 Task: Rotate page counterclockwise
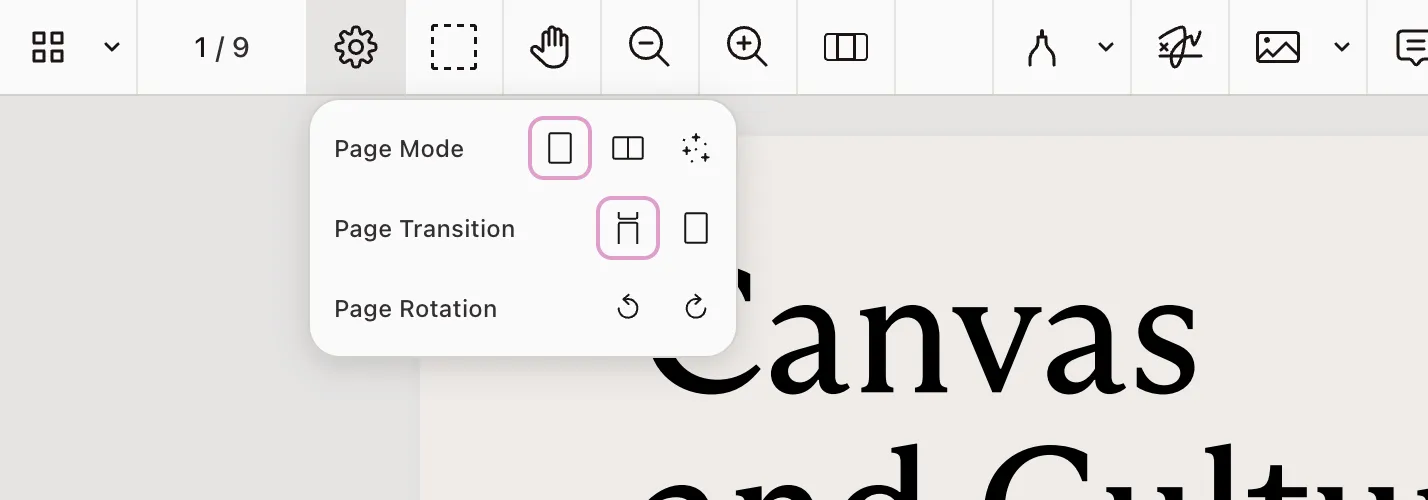(x=628, y=308)
